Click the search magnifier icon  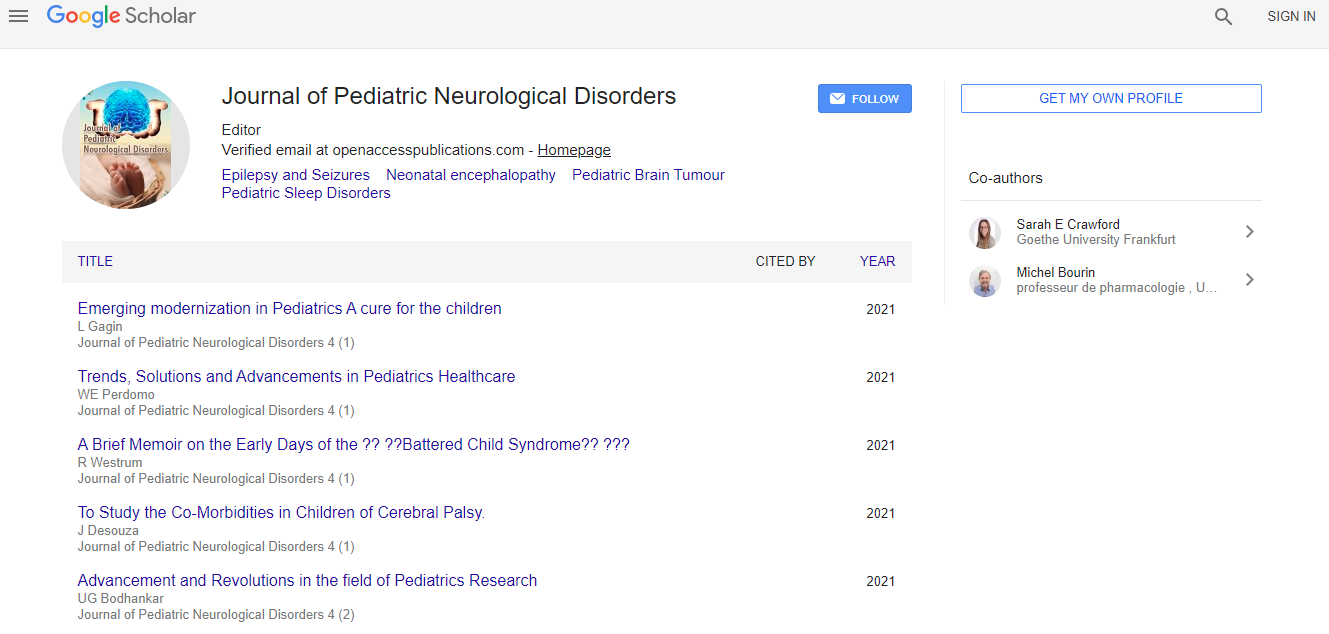[1223, 16]
